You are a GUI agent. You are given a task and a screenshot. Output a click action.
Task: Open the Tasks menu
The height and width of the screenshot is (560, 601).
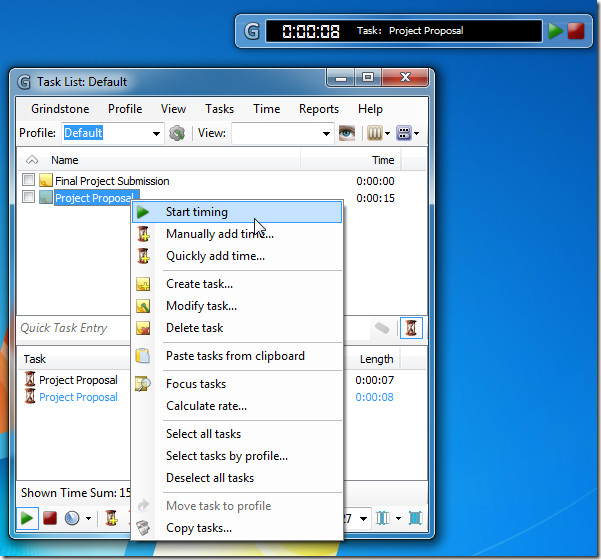click(x=219, y=109)
